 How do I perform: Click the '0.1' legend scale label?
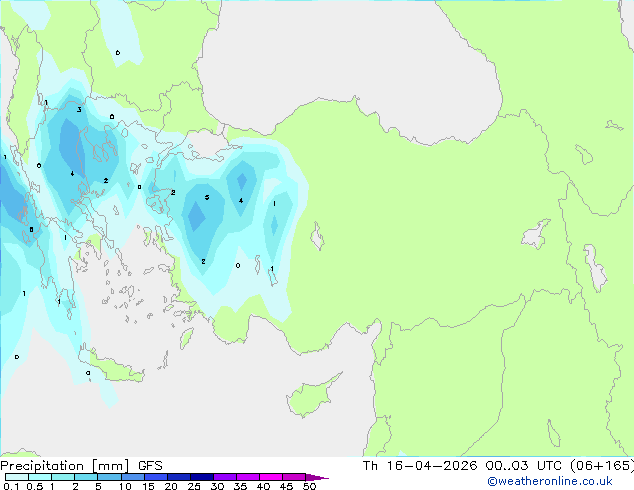coord(11,486)
